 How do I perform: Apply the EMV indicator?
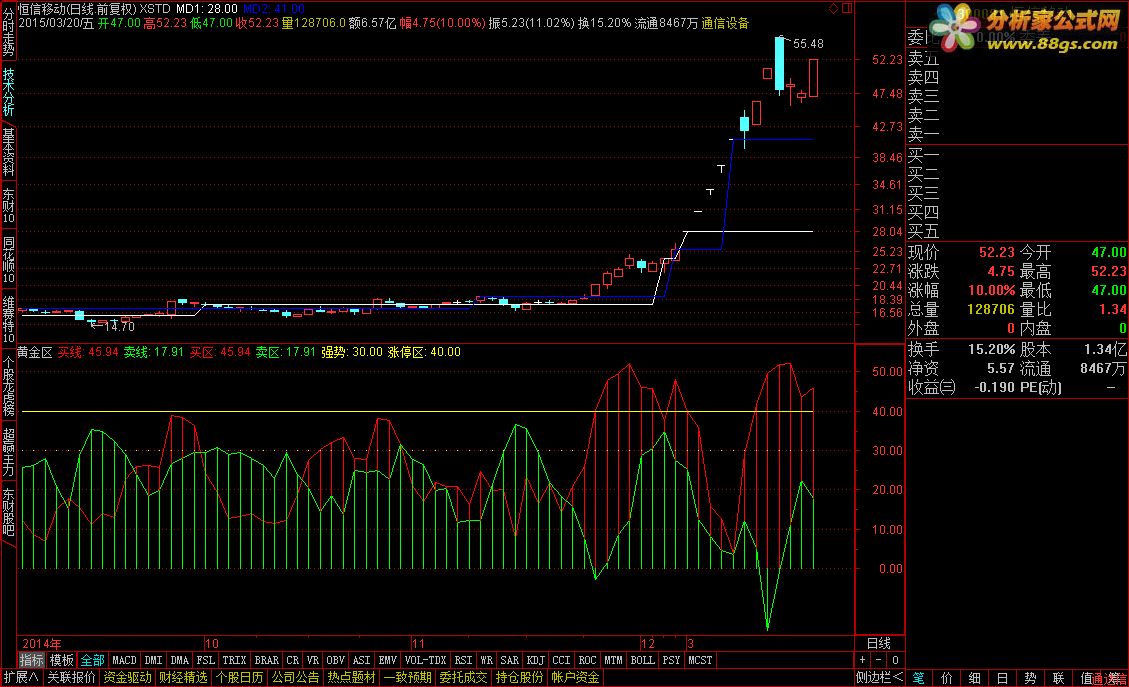click(387, 660)
